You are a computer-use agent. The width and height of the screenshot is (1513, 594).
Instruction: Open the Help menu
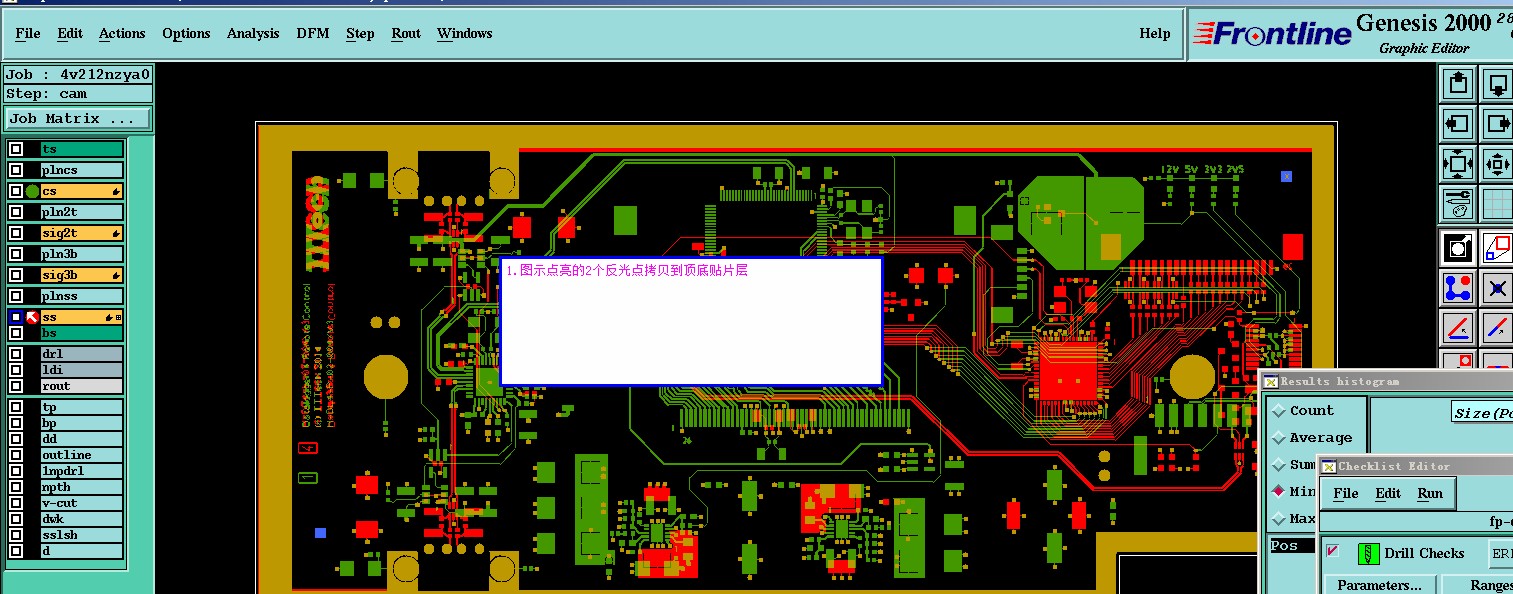pyautogui.click(x=1155, y=34)
